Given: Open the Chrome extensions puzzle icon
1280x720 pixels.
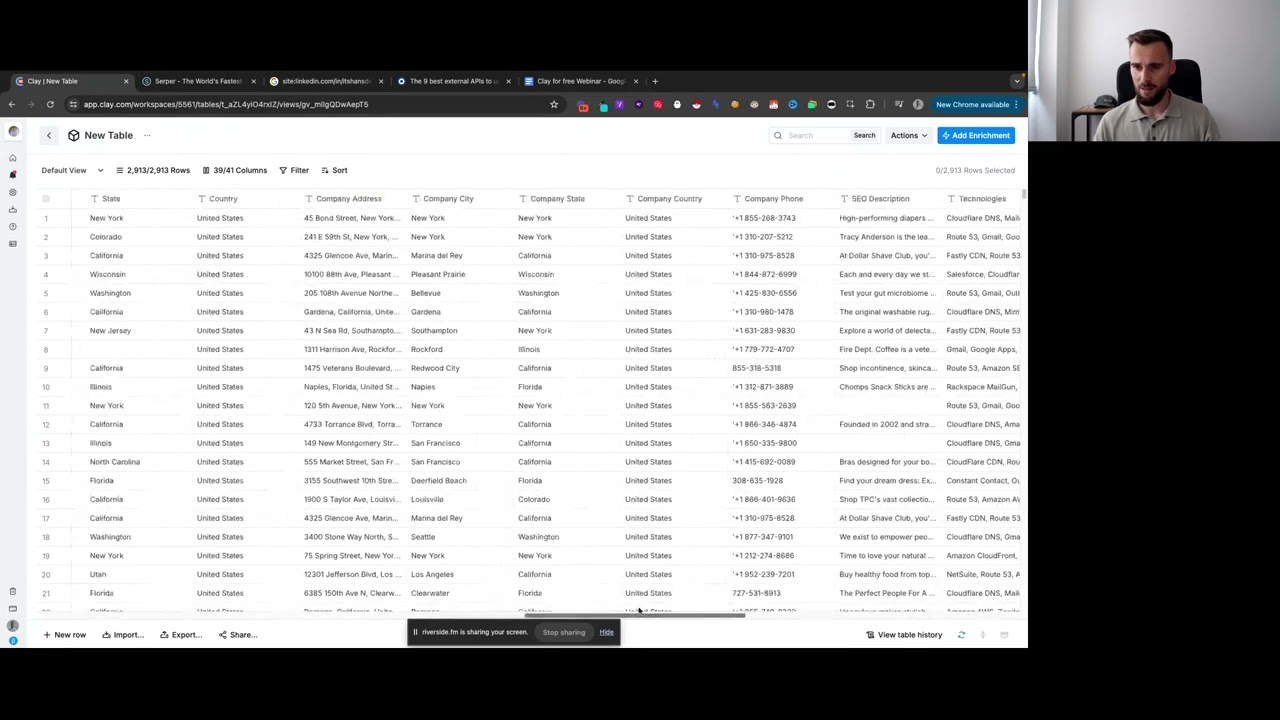Looking at the screenshot, I should tap(870, 104).
